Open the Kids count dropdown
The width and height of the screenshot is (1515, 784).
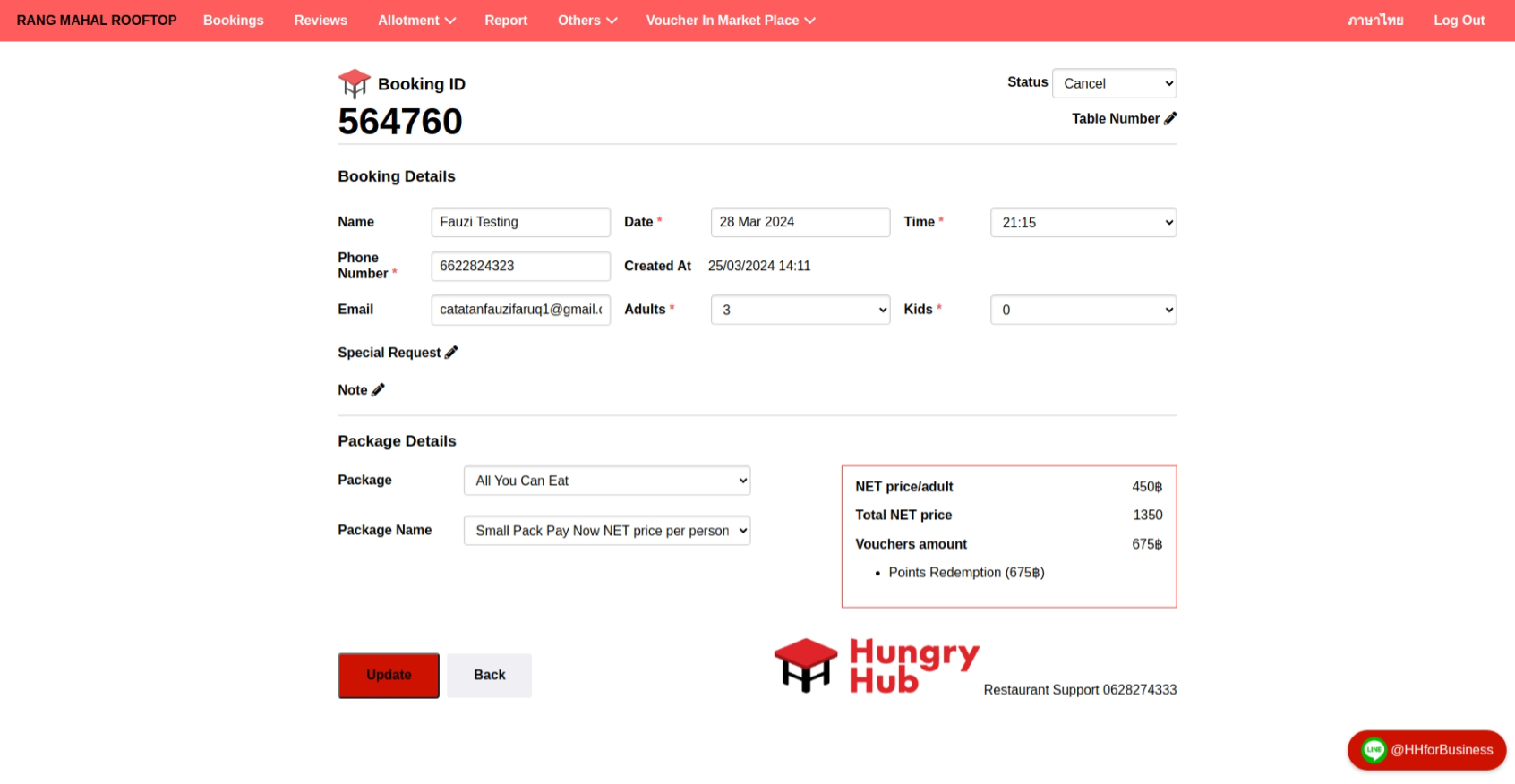(x=1083, y=310)
